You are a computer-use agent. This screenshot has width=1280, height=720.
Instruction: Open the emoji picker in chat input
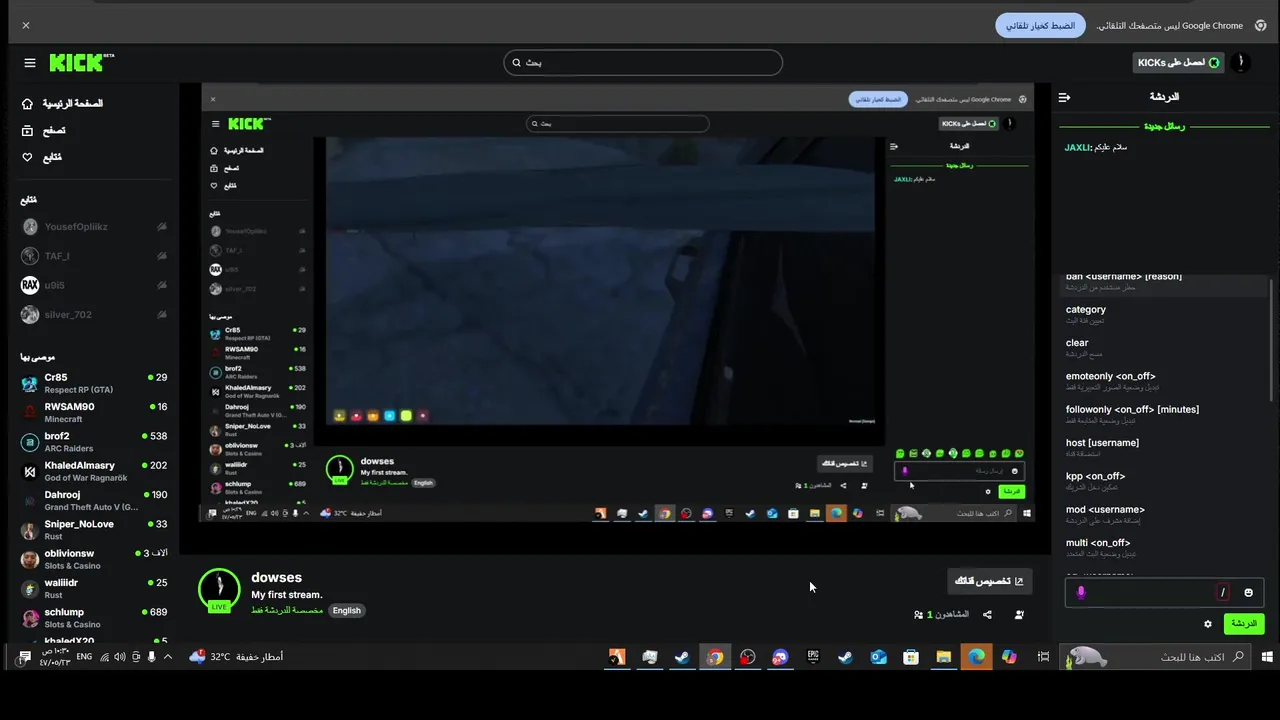click(1248, 592)
